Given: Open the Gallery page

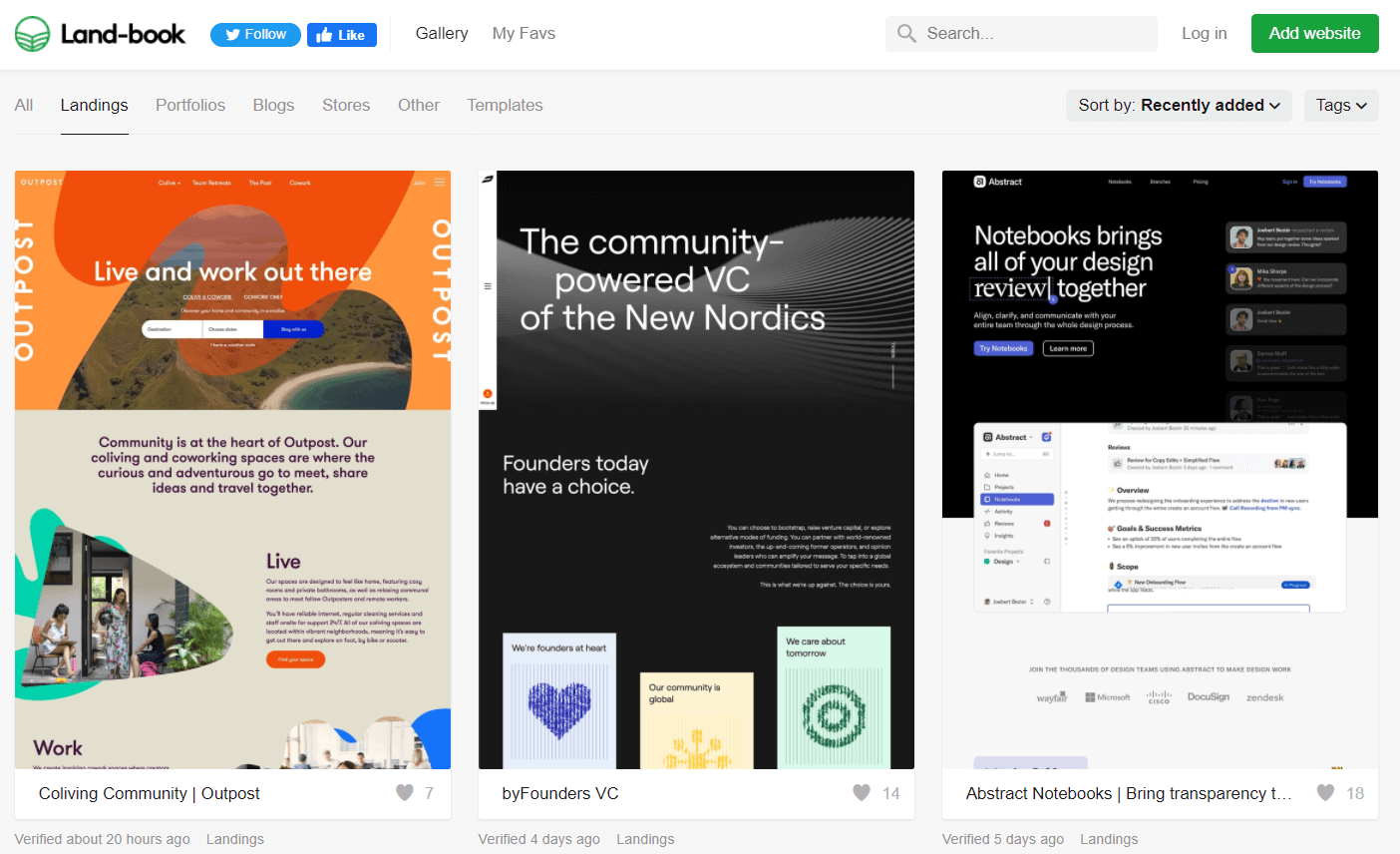Looking at the screenshot, I should coord(442,33).
